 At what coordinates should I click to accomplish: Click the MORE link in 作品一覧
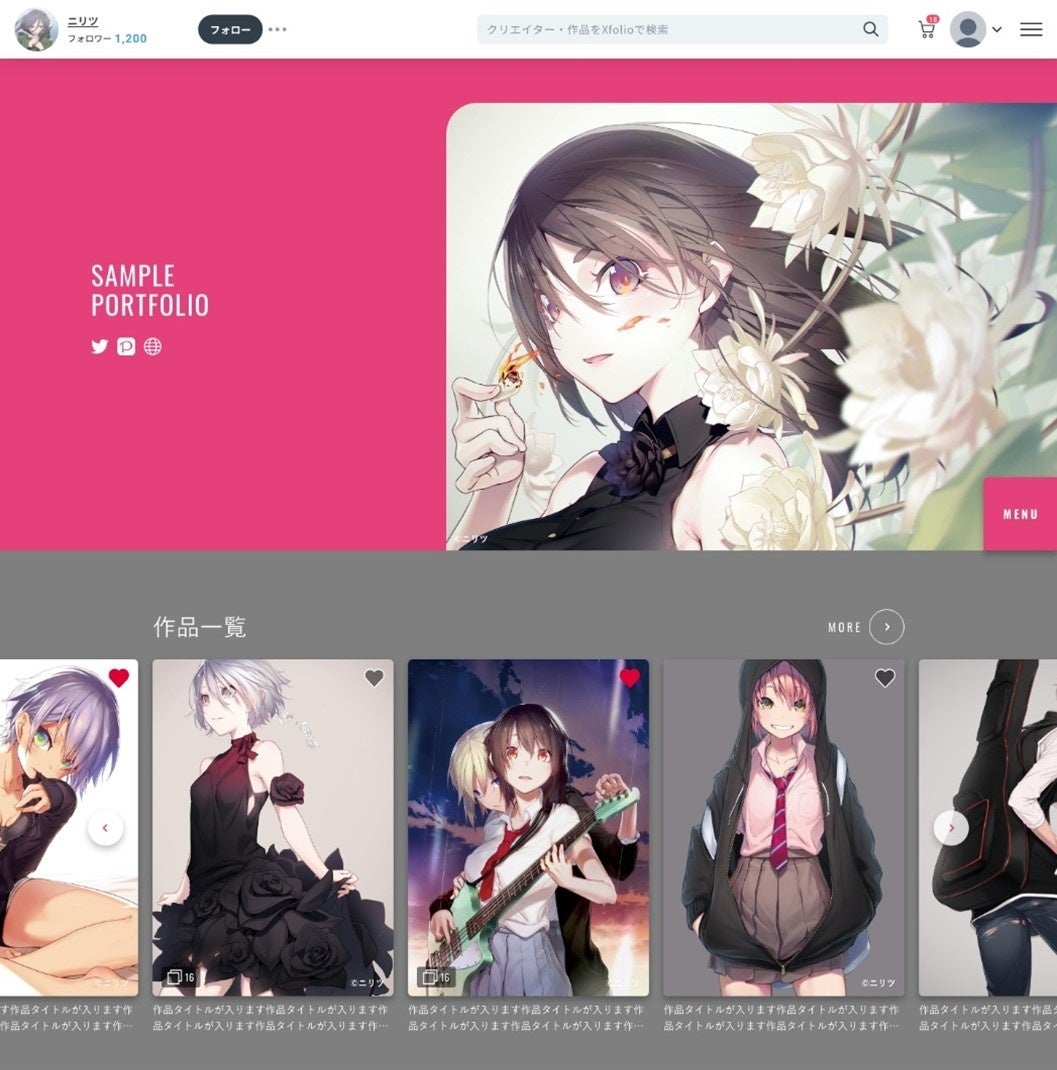(x=844, y=627)
